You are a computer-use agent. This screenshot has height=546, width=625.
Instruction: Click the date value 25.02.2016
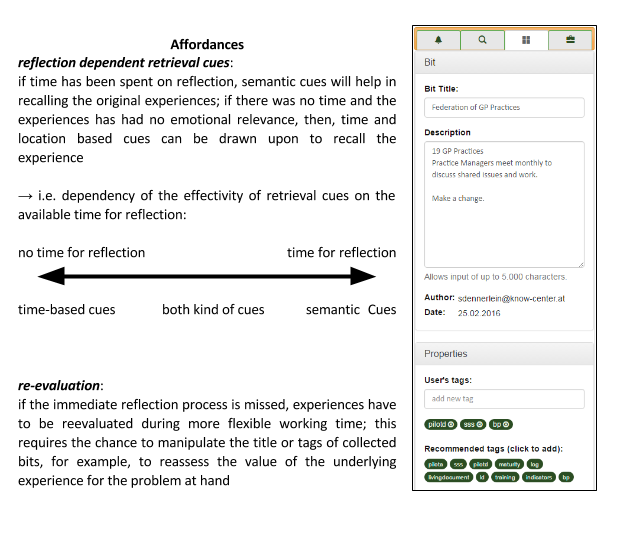click(479, 313)
